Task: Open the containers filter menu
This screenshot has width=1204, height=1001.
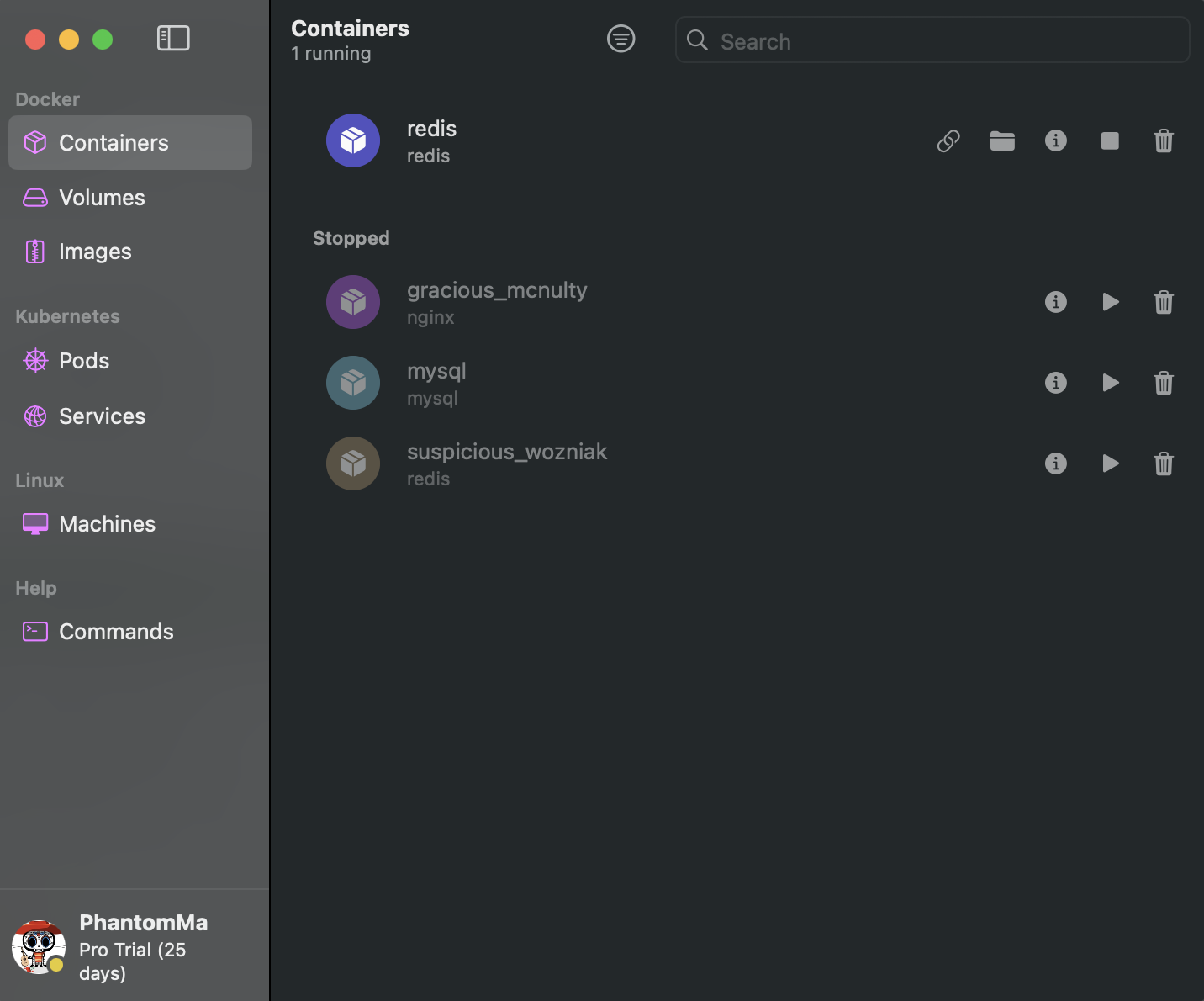Action: [x=621, y=39]
